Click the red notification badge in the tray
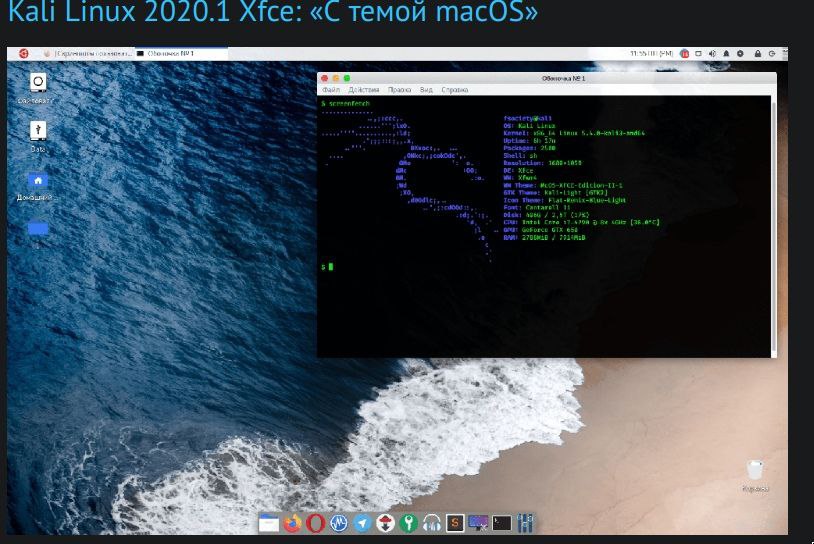 [685, 53]
